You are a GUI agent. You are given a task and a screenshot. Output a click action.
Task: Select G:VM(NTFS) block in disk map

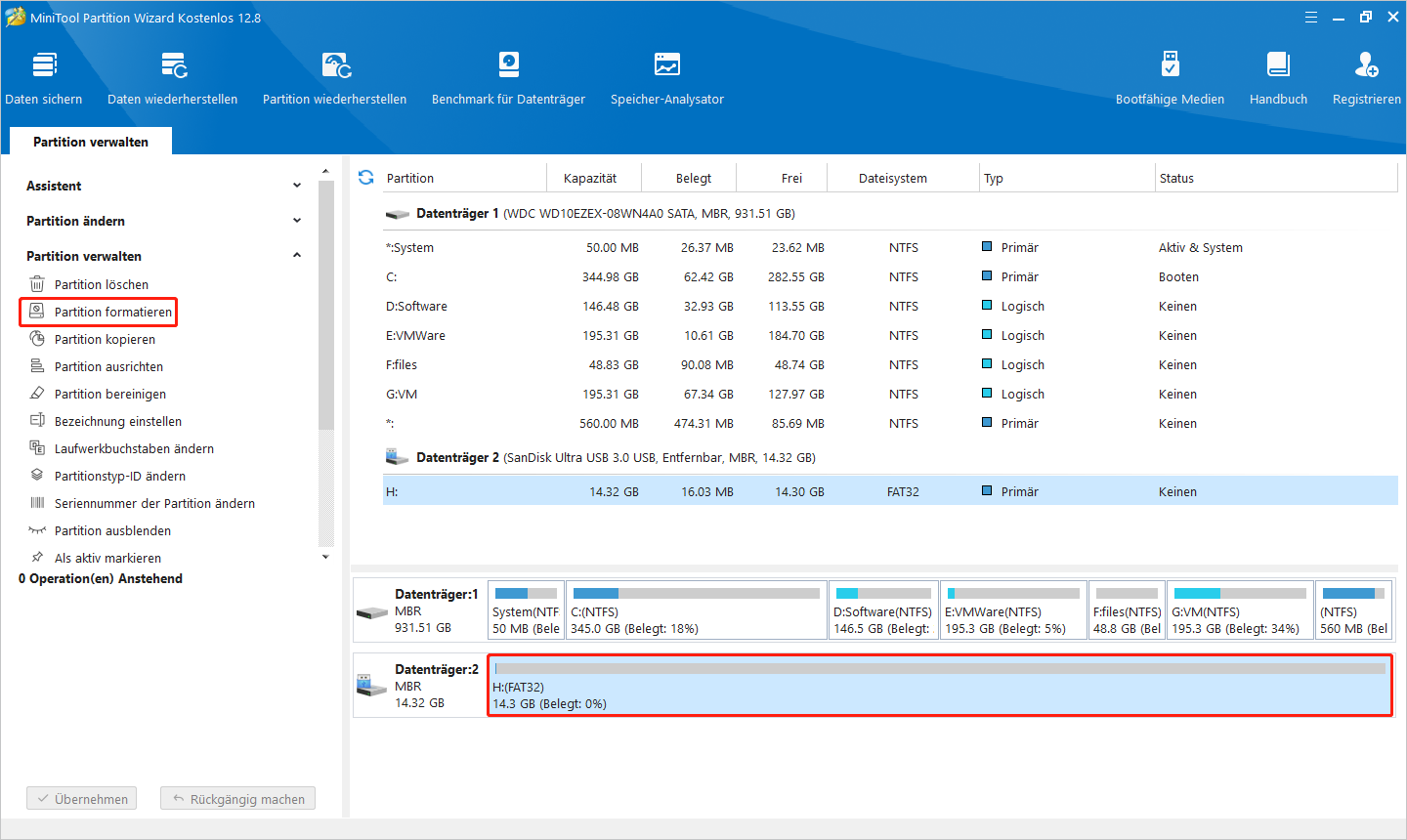point(1240,610)
